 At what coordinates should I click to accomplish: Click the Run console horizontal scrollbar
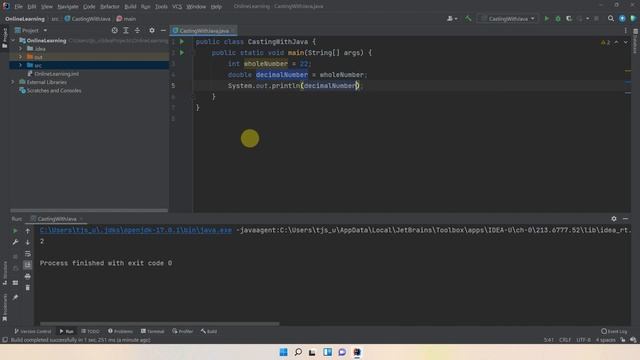pos(160,324)
